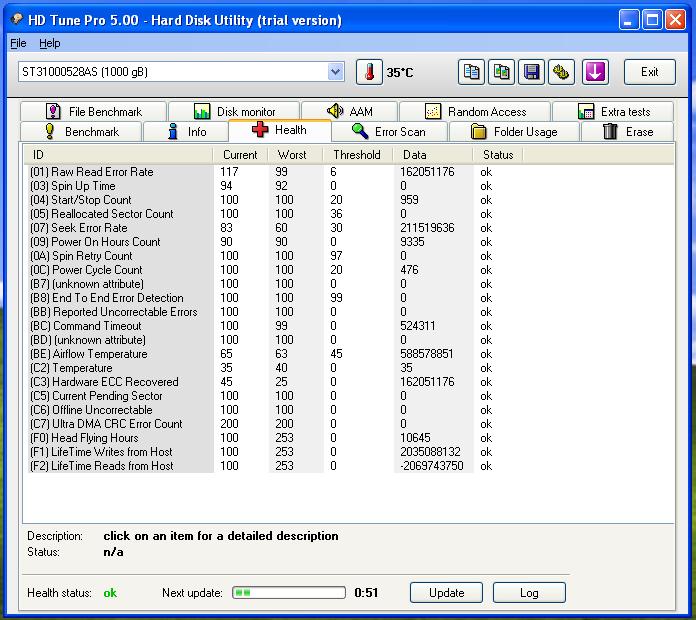Open the Log button

[529, 592]
